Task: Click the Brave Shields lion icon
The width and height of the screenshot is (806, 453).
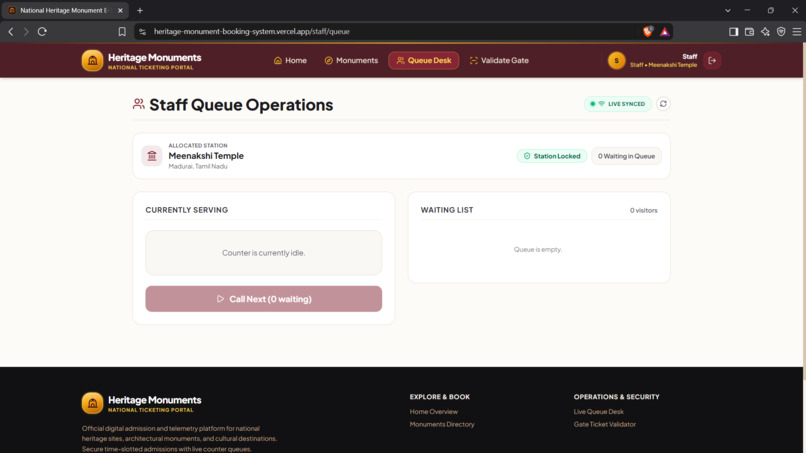Action: point(648,31)
